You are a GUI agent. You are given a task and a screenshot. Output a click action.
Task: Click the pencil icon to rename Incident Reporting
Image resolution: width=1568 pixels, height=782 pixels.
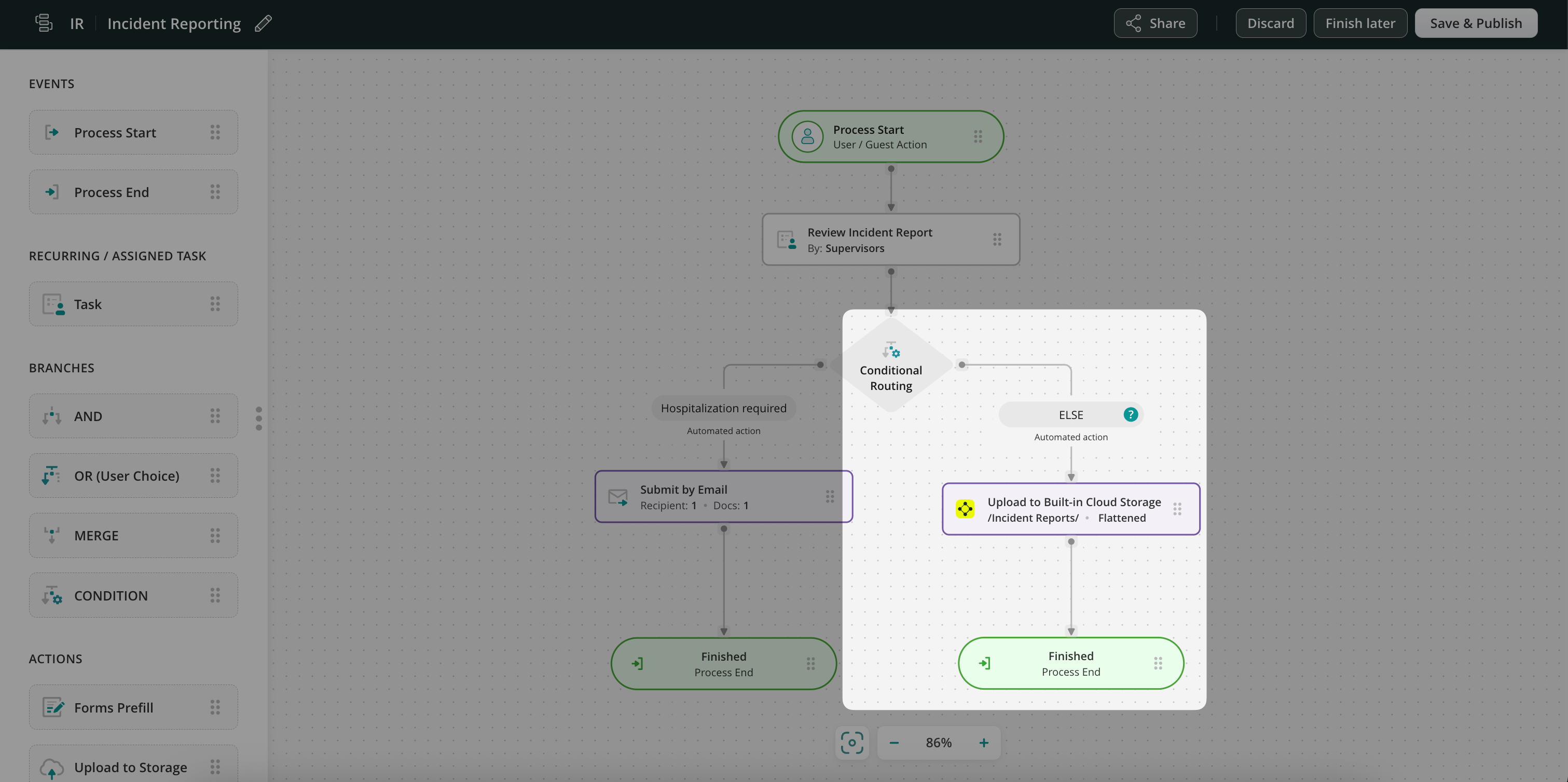pos(263,23)
